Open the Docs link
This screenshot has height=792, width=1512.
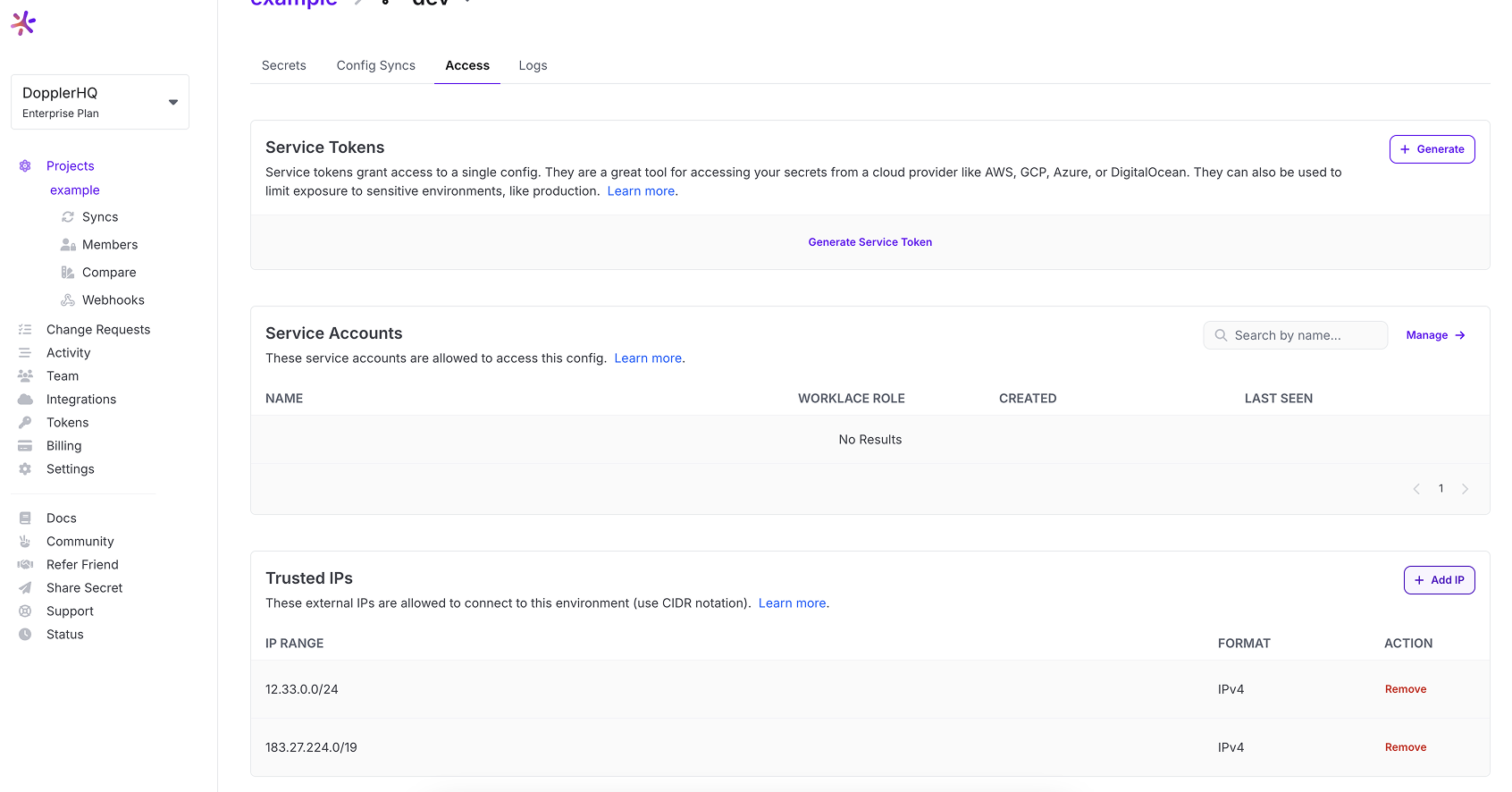[62, 518]
